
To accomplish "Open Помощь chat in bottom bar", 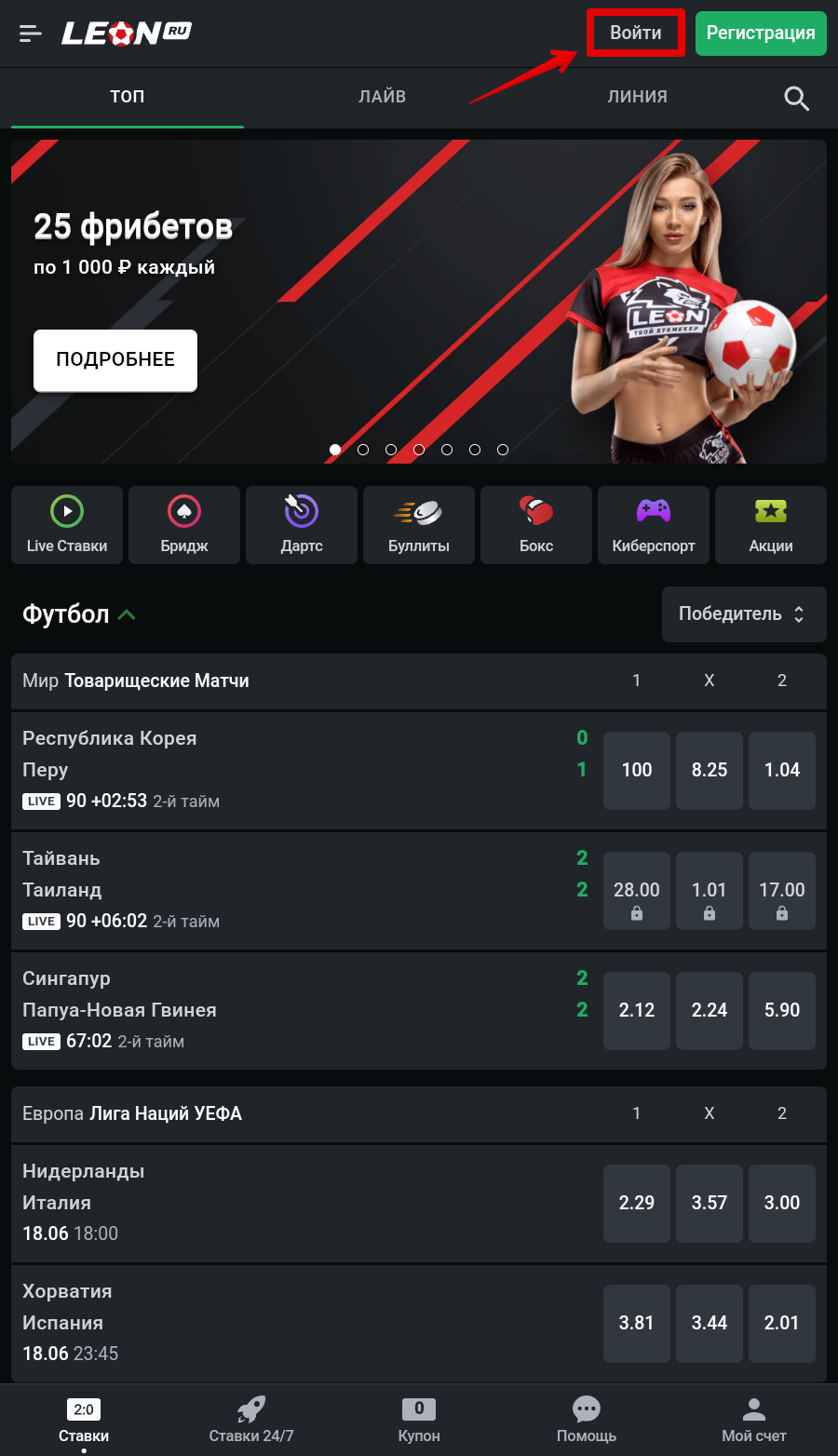I will click(587, 1420).
